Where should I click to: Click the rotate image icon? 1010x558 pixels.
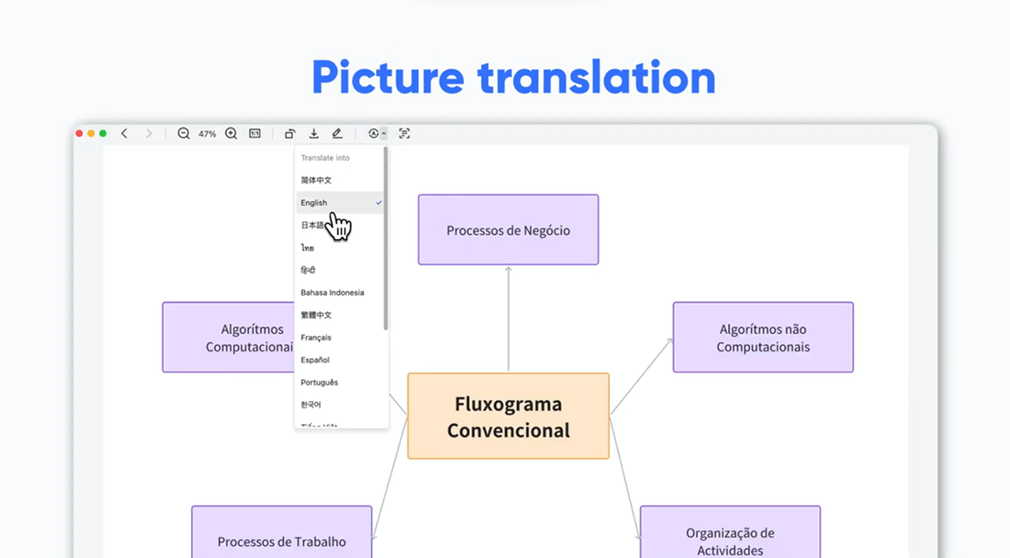[x=290, y=134]
